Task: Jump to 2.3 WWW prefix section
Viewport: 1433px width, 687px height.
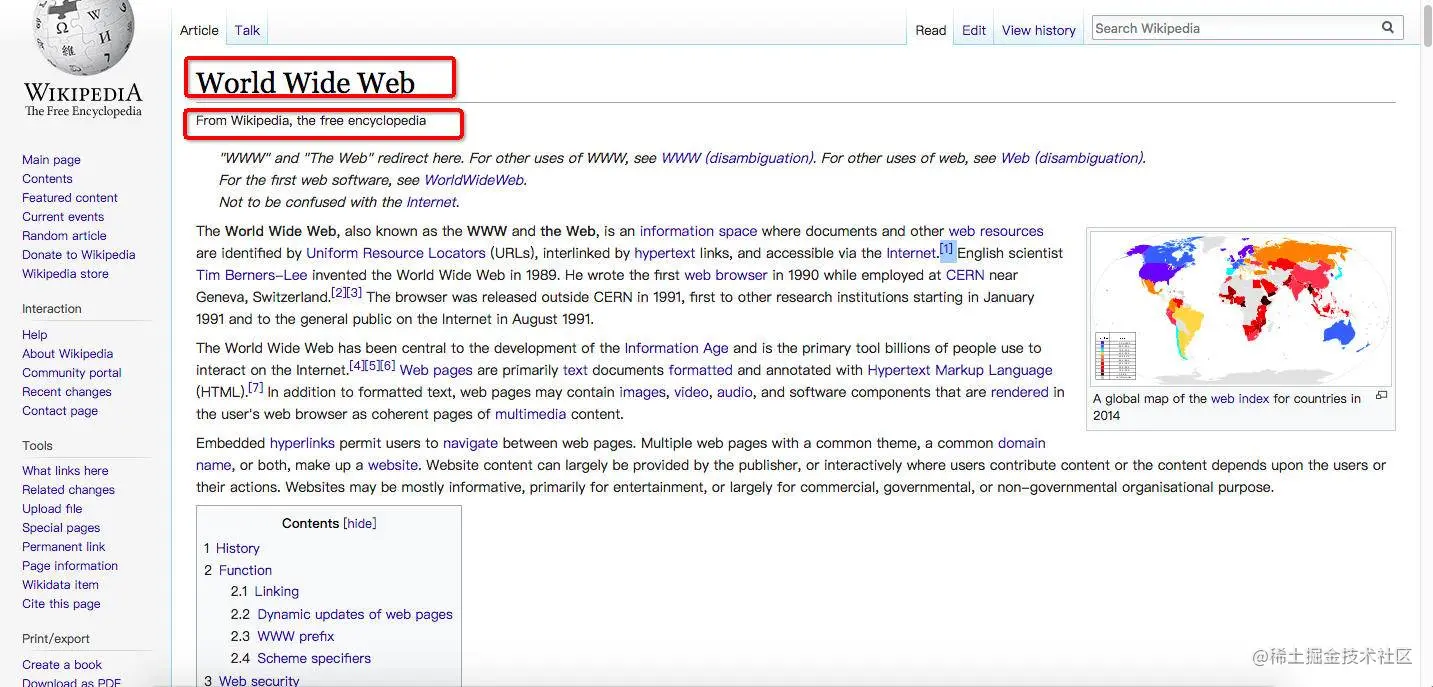Action: [283, 636]
